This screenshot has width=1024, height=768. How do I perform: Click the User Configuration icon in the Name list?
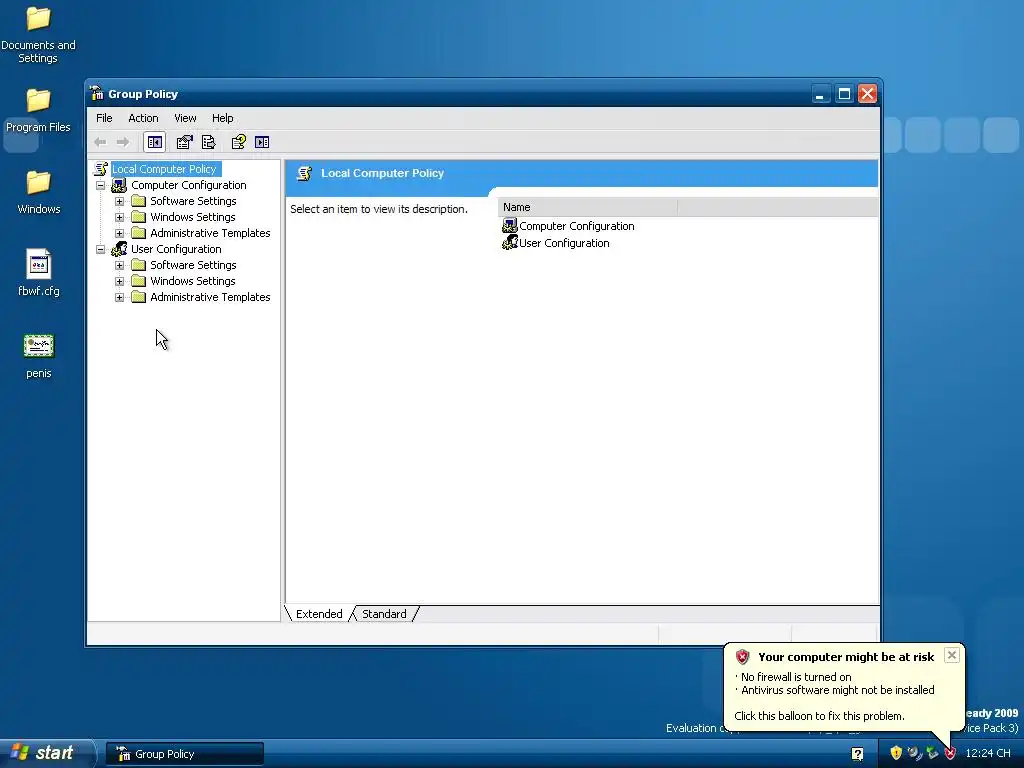pyautogui.click(x=509, y=243)
